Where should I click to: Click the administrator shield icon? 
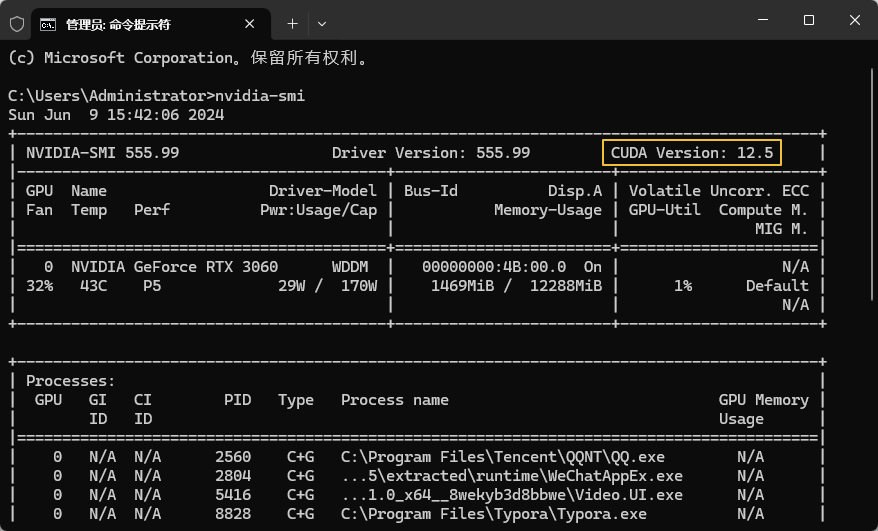point(16,23)
